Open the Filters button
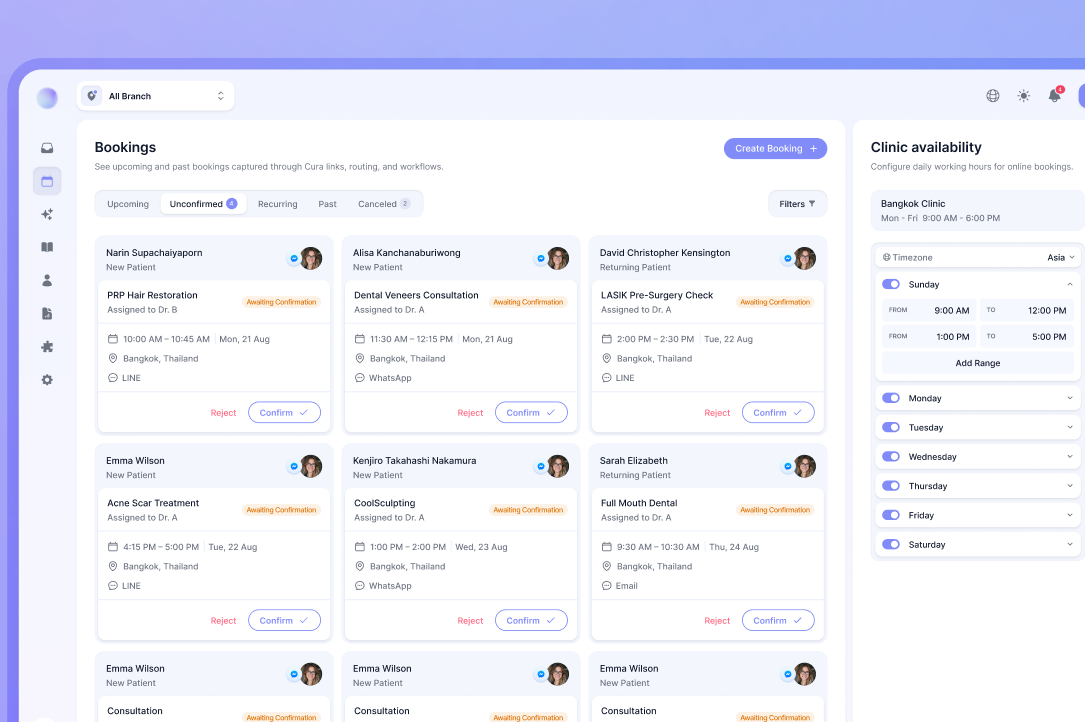The width and height of the screenshot is (1085, 722). pyautogui.click(x=798, y=204)
